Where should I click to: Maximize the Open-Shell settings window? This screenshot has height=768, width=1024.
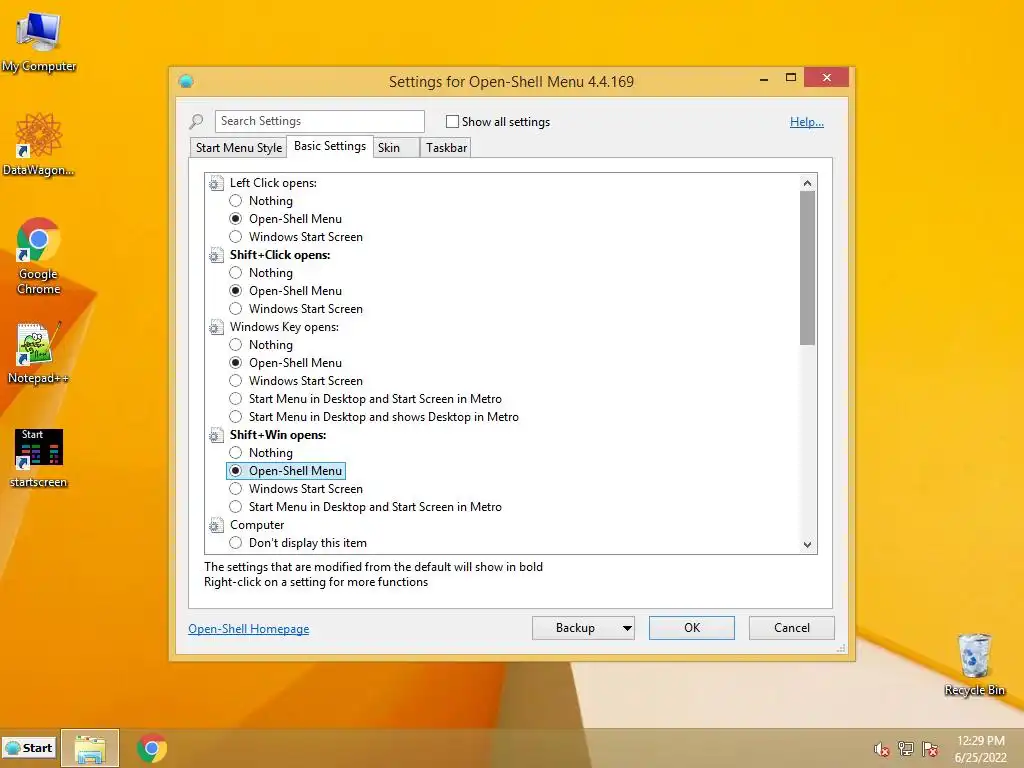tap(791, 78)
